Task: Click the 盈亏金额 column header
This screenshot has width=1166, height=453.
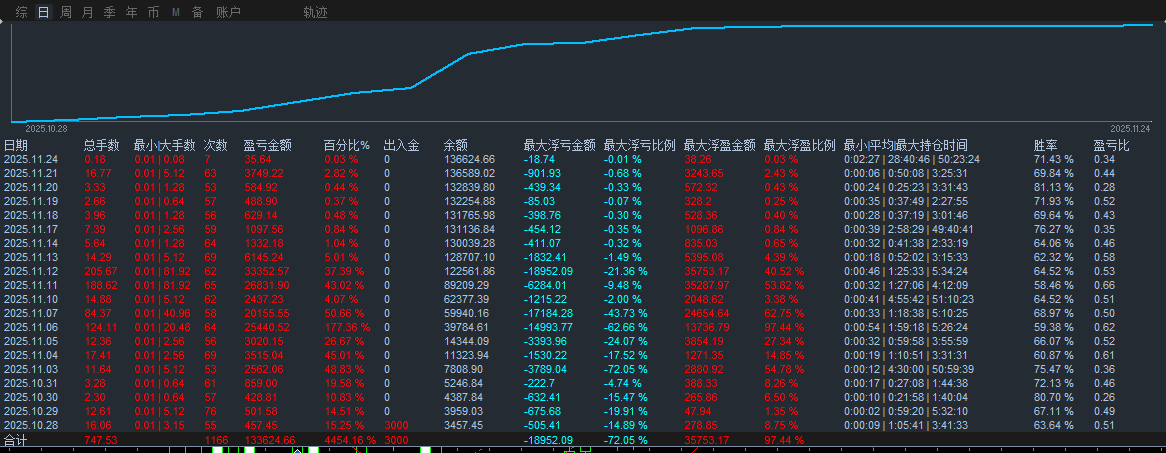Action: 268,146
